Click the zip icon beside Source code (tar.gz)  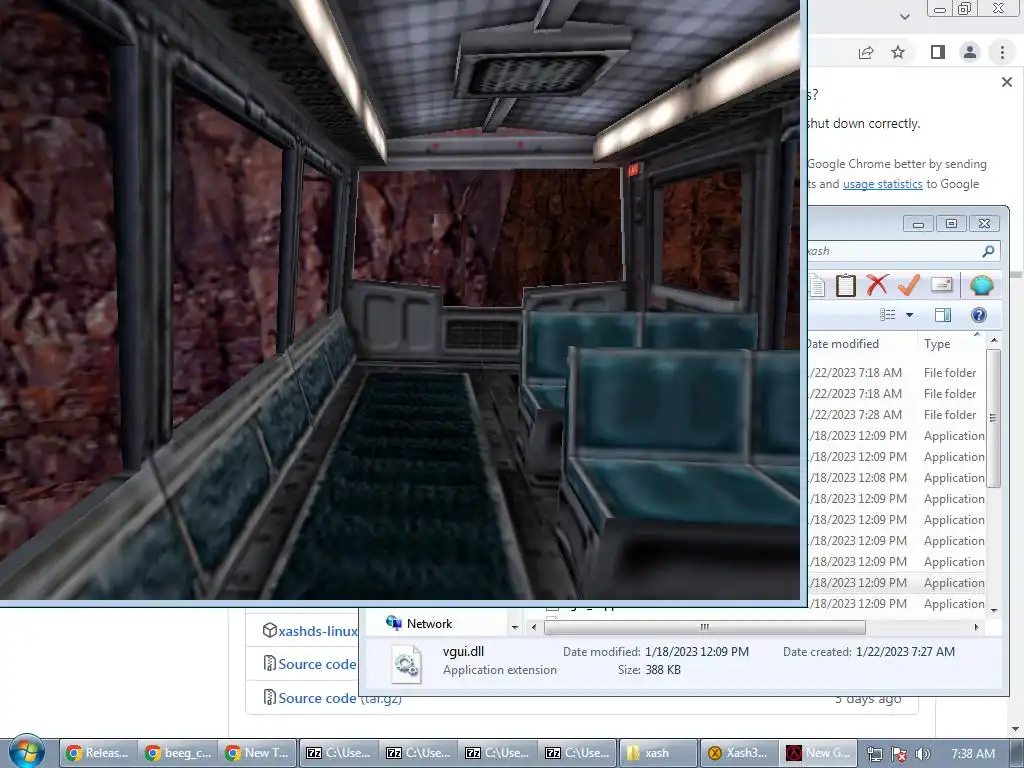tap(270, 697)
